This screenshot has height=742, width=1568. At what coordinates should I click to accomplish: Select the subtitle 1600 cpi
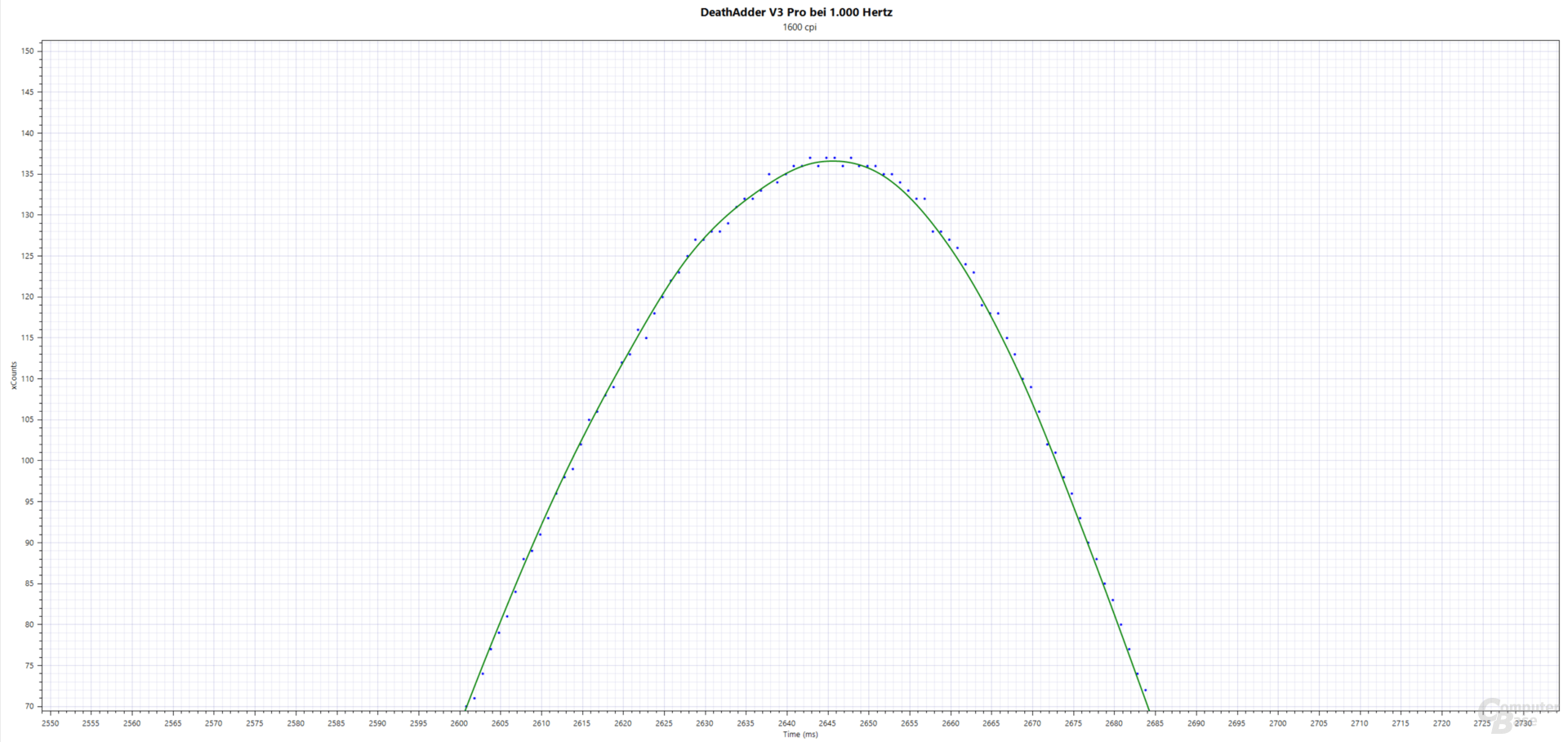(x=800, y=27)
